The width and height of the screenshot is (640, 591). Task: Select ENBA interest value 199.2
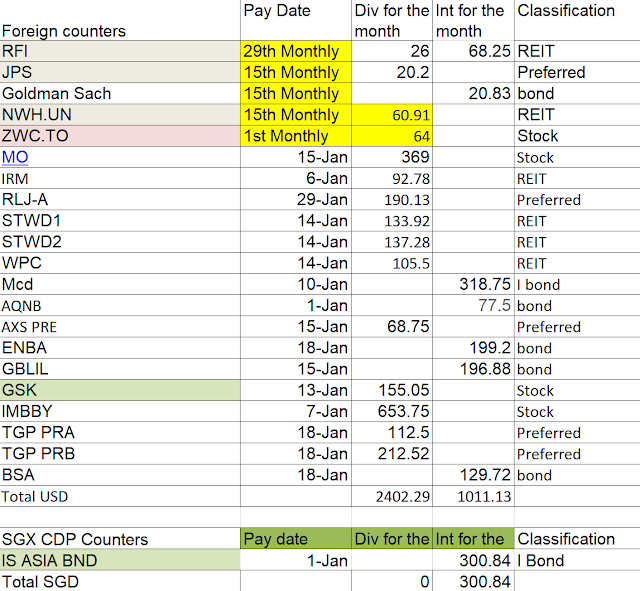(473, 348)
